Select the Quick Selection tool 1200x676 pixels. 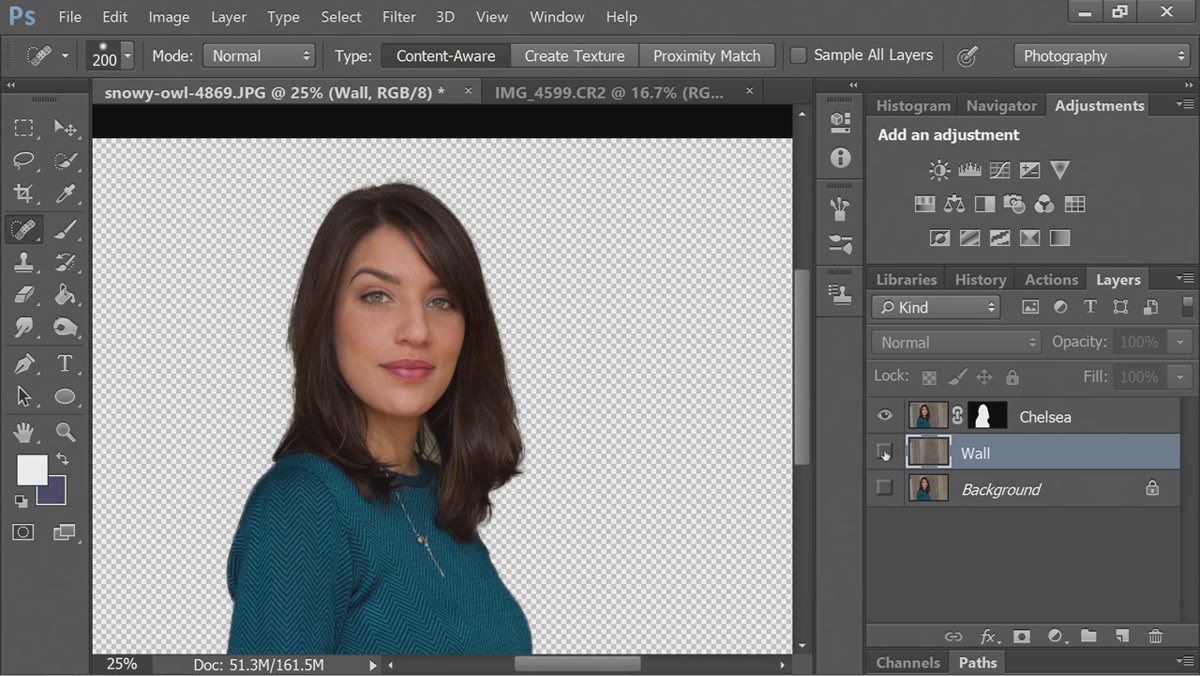pos(65,160)
